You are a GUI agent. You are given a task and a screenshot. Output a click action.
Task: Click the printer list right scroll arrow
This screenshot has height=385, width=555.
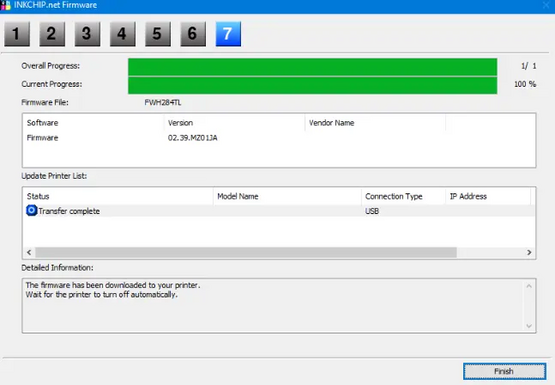pyautogui.click(x=529, y=252)
